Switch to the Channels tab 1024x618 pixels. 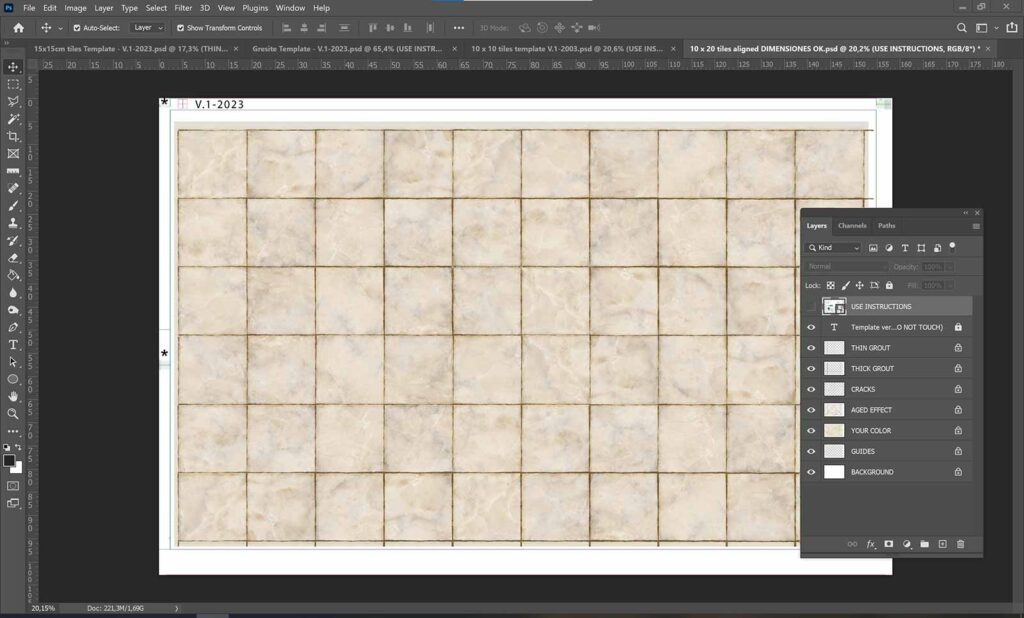tap(852, 226)
